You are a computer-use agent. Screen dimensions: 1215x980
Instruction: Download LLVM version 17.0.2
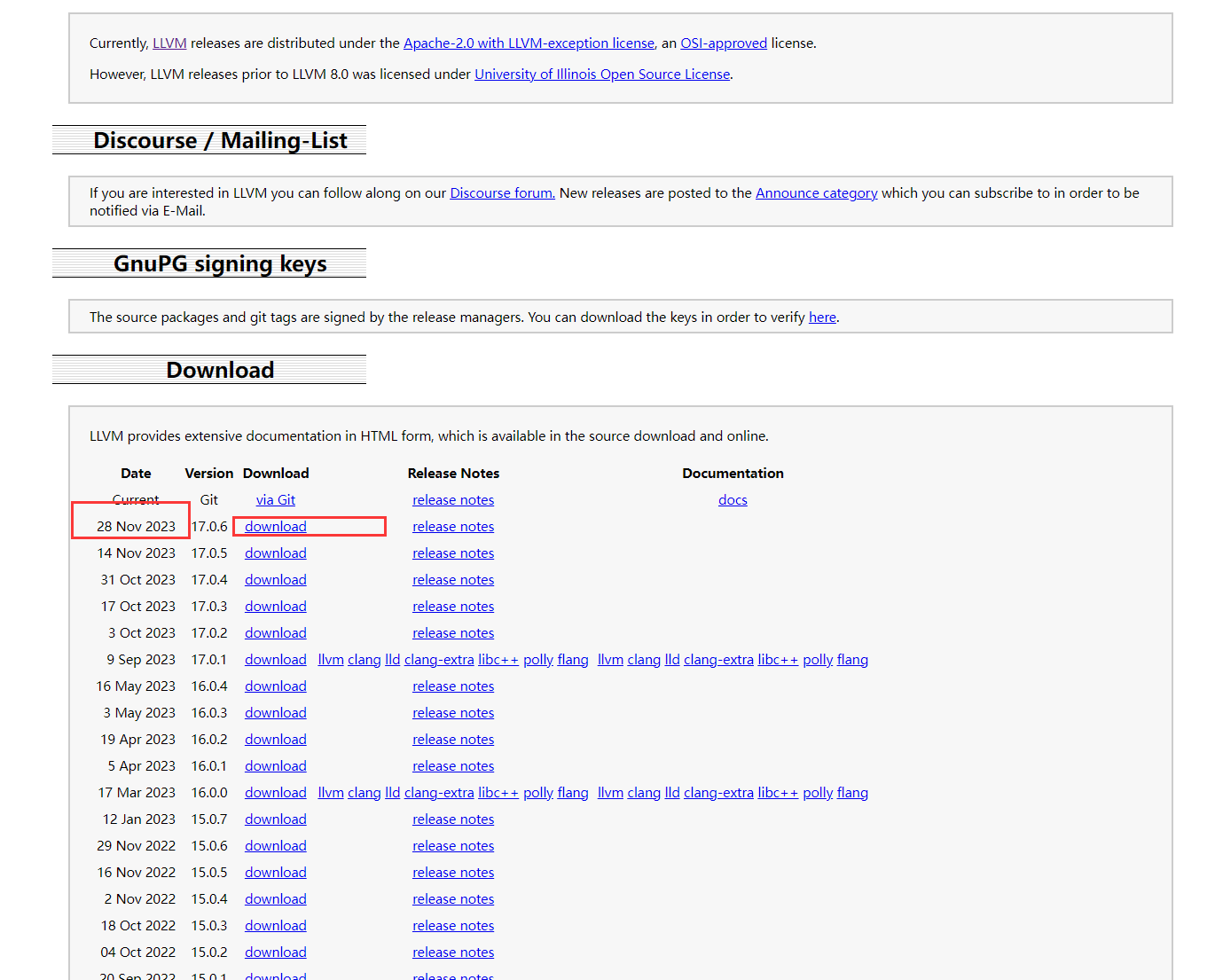(x=276, y=633)
